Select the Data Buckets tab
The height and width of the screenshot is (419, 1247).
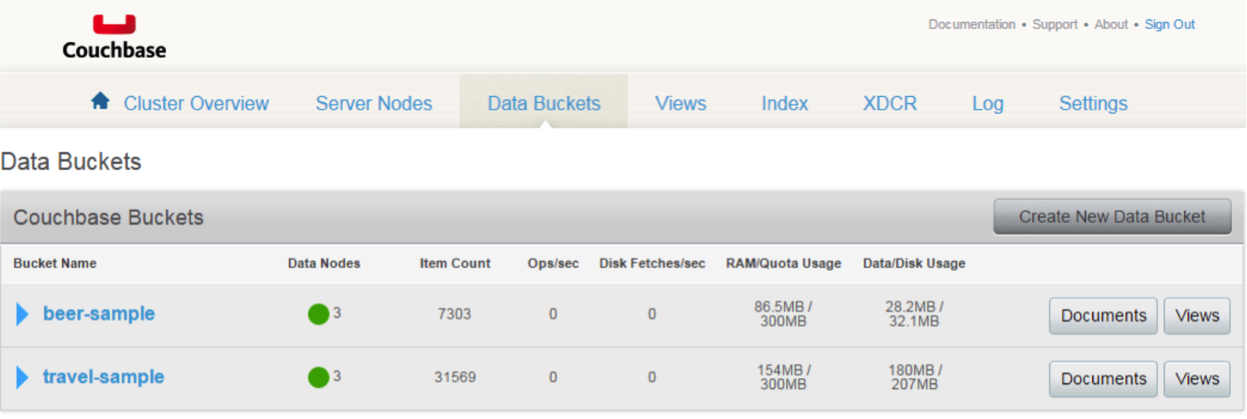[544, 103]
